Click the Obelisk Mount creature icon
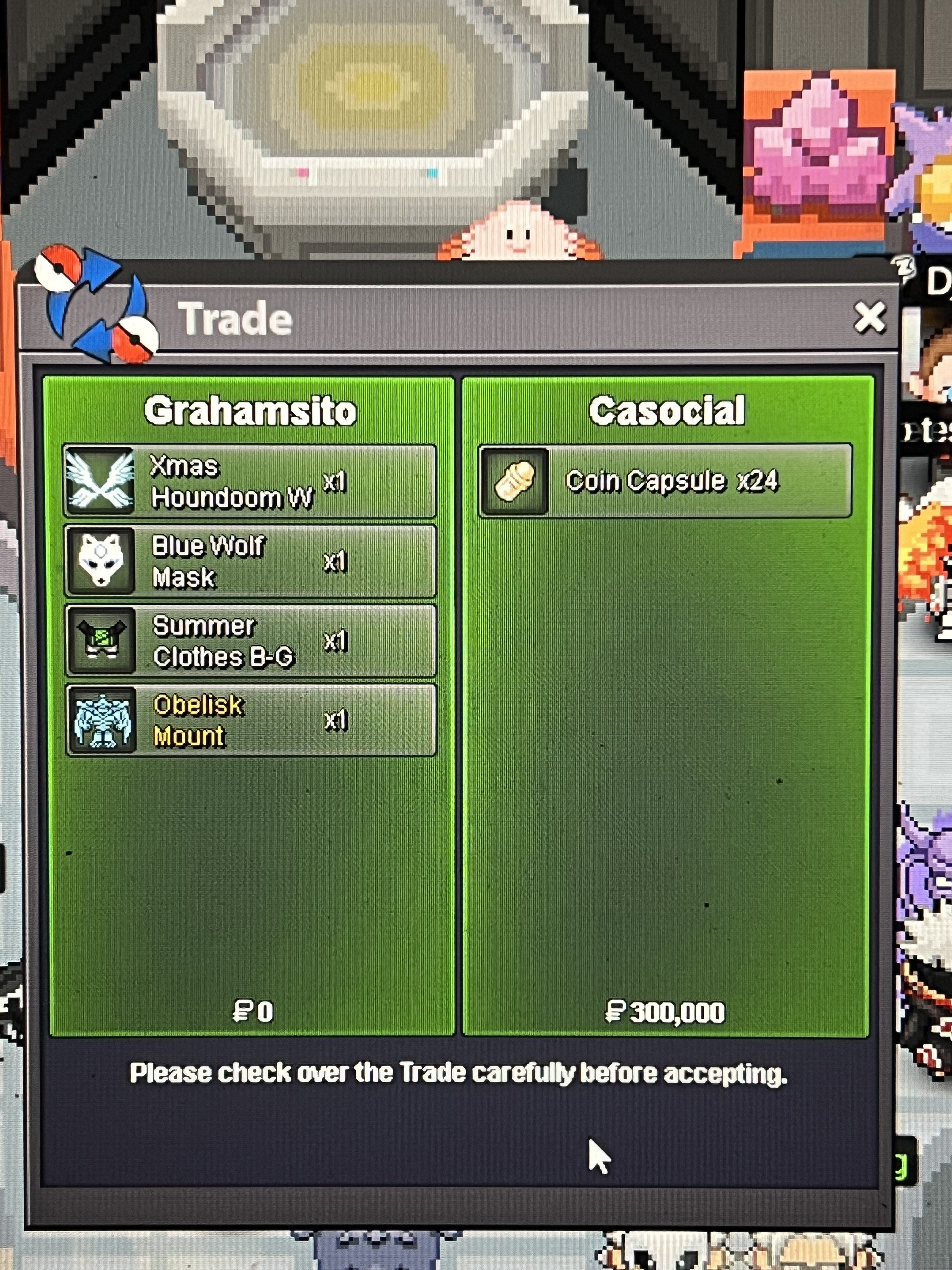The height and width of the screenshot is (1270, 952). [x=102, y=720]
